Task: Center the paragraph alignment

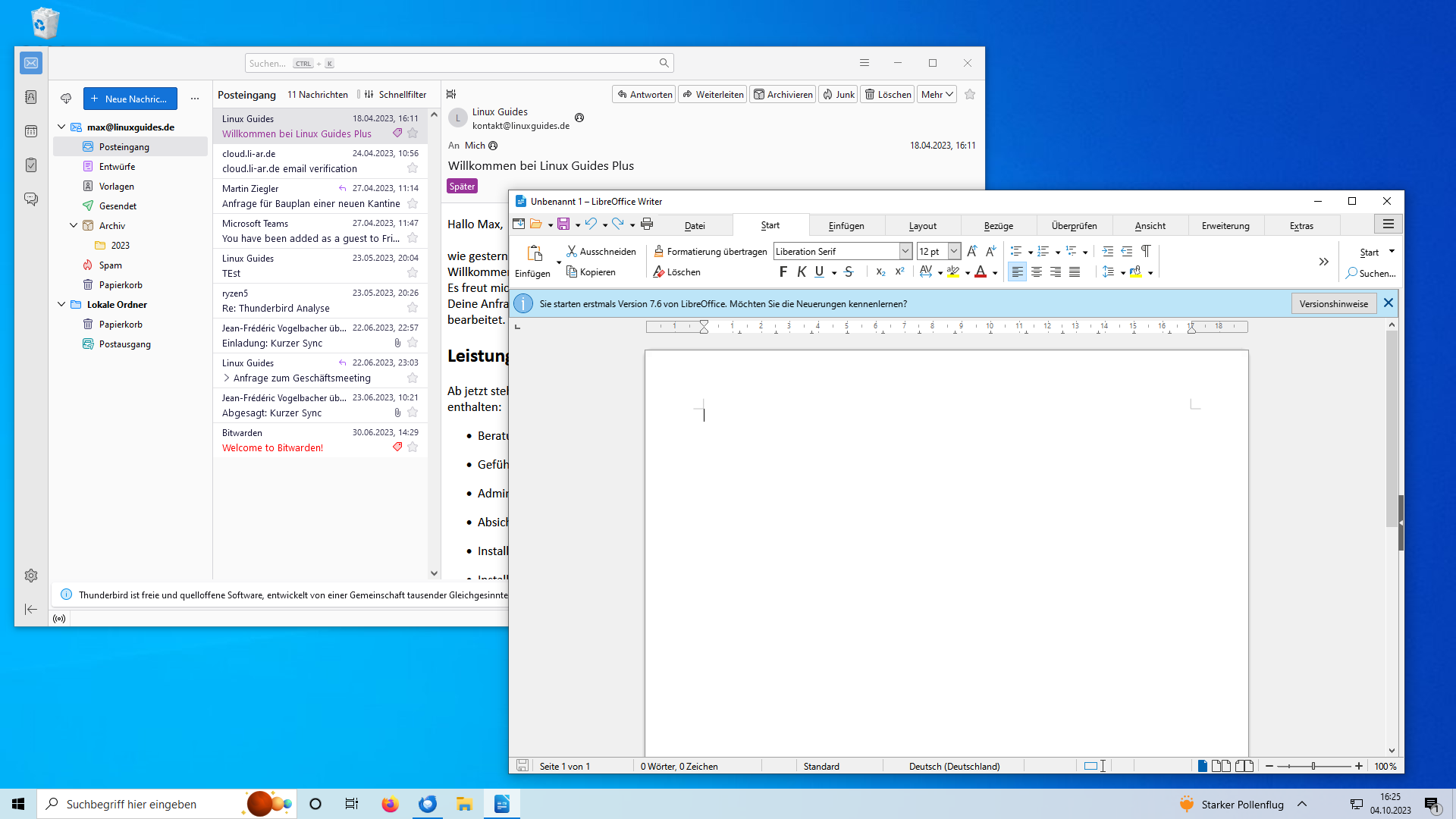Action: click(1037, 271)
